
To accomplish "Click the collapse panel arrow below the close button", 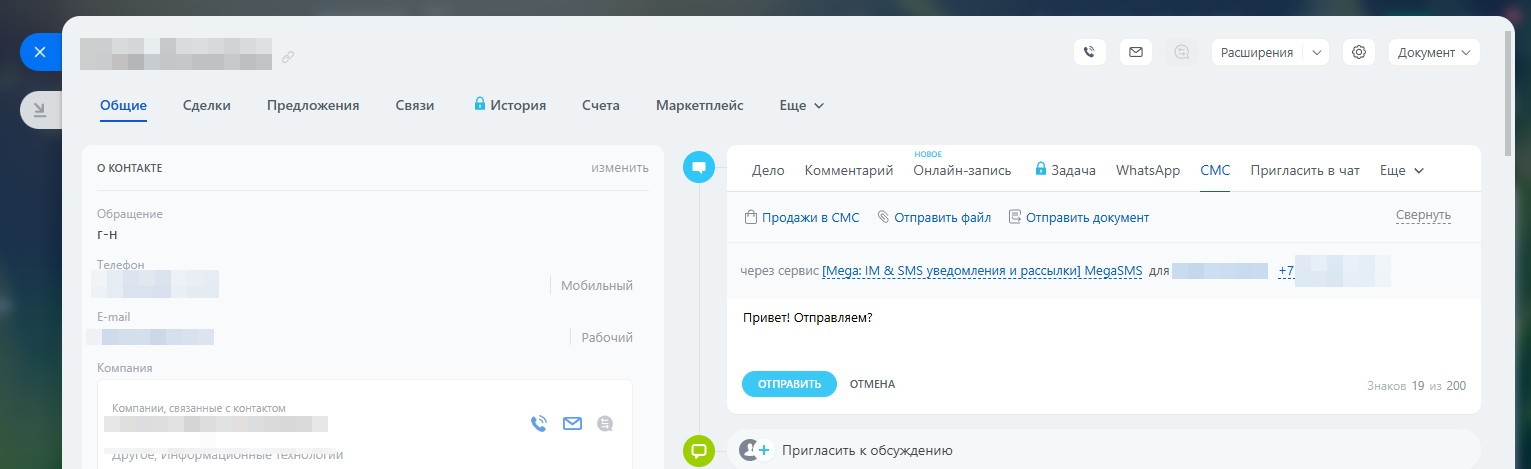I will click(x=40, y=110).
